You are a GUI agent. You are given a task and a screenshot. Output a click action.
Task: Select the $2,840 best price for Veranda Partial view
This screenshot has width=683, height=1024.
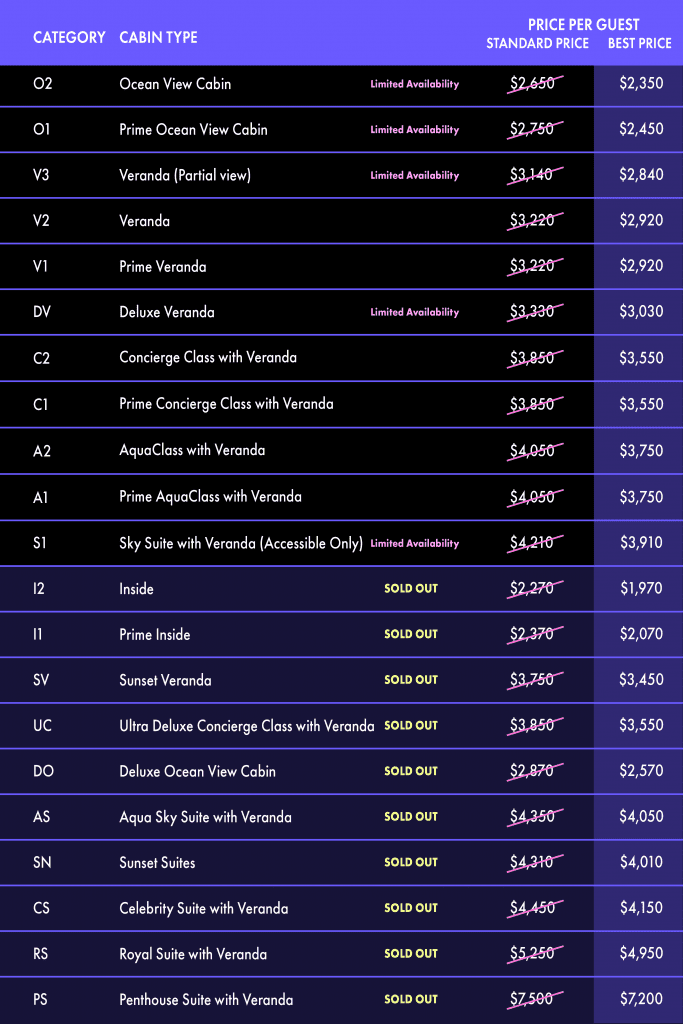click(641, 176)
